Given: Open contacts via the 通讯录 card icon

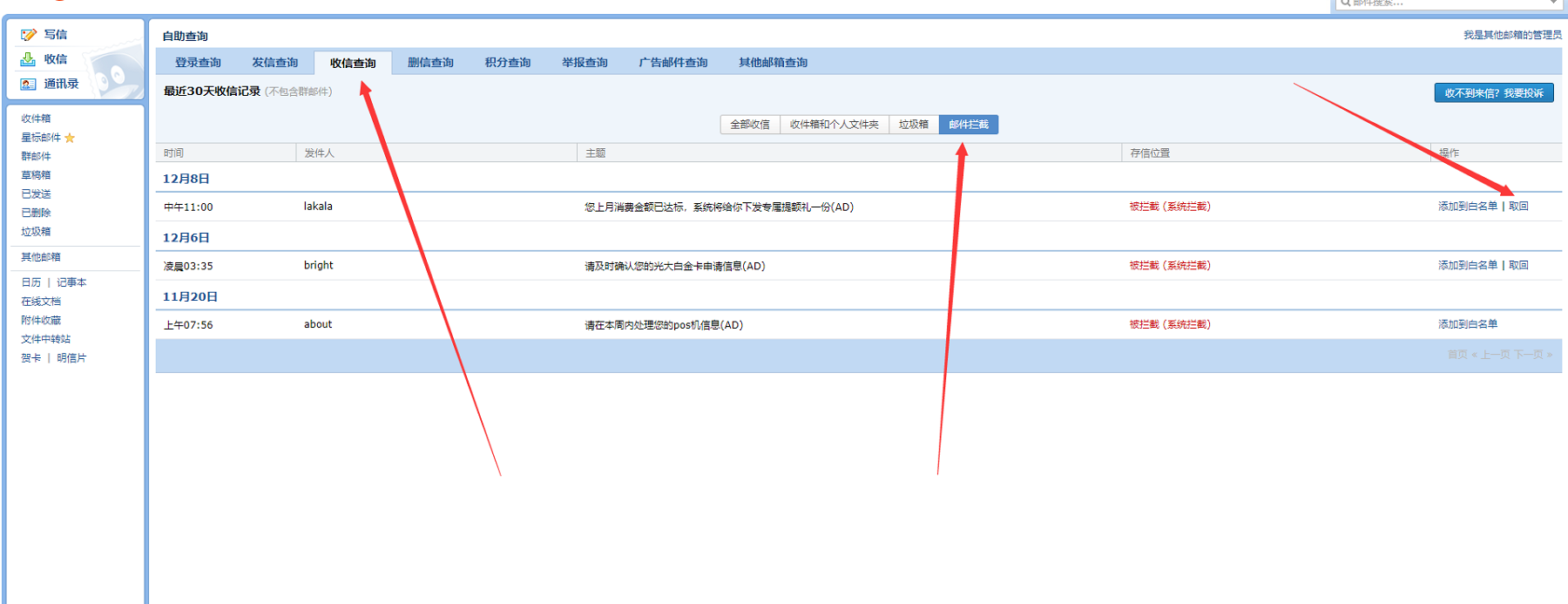Looking at the screenshot, I should tap(28, 85).
